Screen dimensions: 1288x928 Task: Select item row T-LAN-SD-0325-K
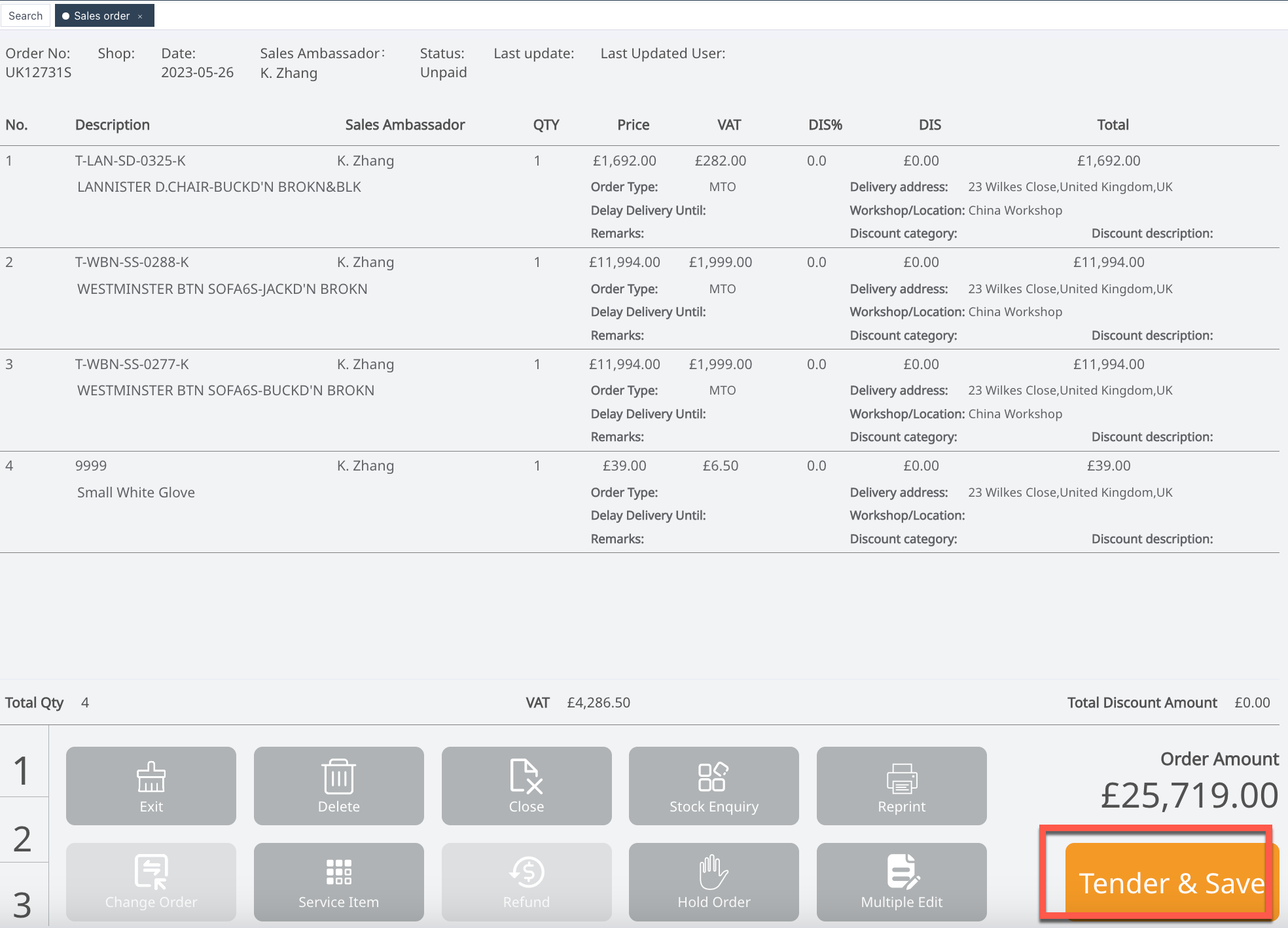point(130,161)
